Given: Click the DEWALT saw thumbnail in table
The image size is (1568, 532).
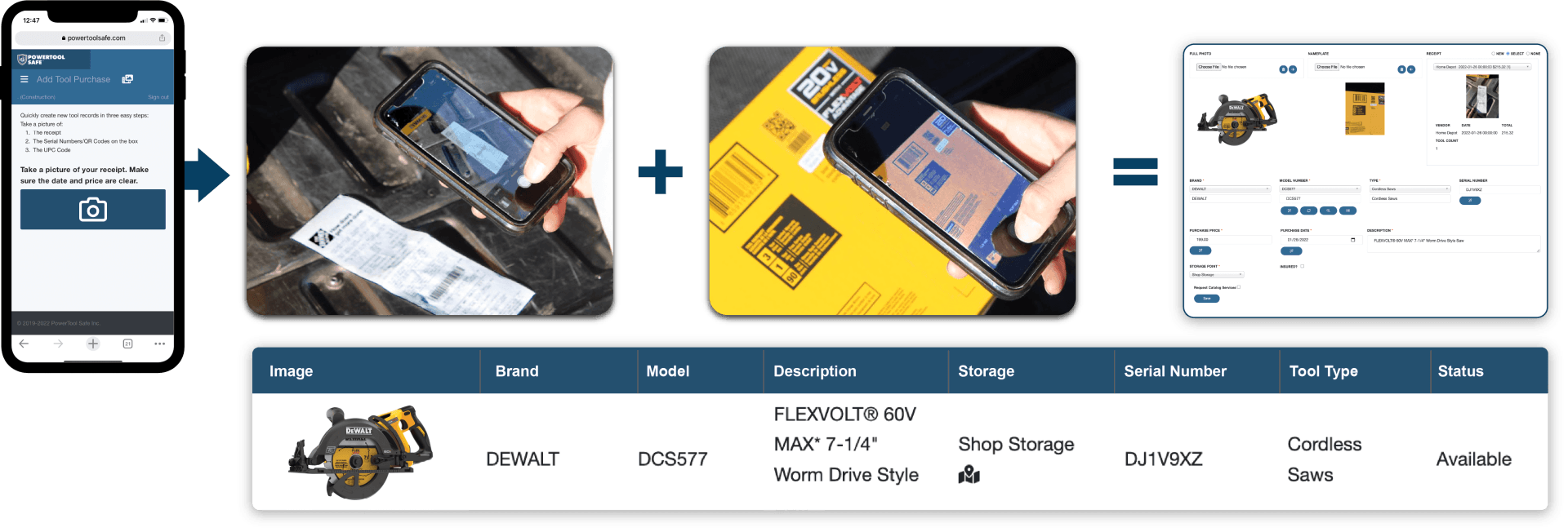Looking at the screenshot, I should [x=360, y=452].
